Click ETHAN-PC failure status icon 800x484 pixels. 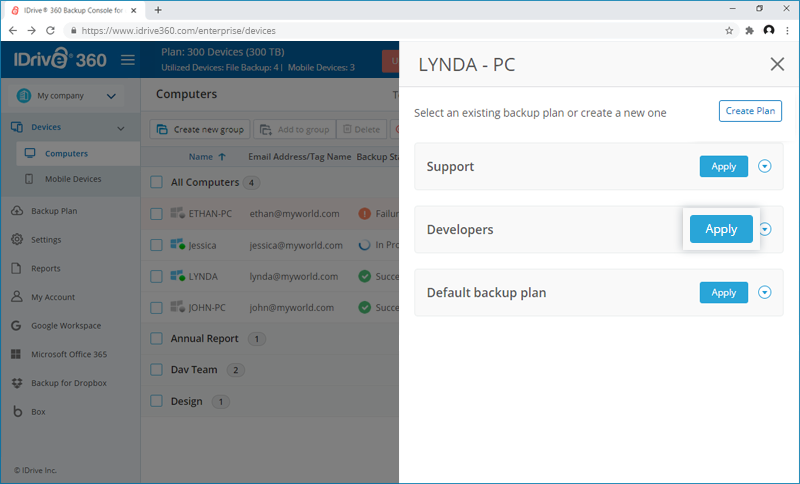click(364, 214)
